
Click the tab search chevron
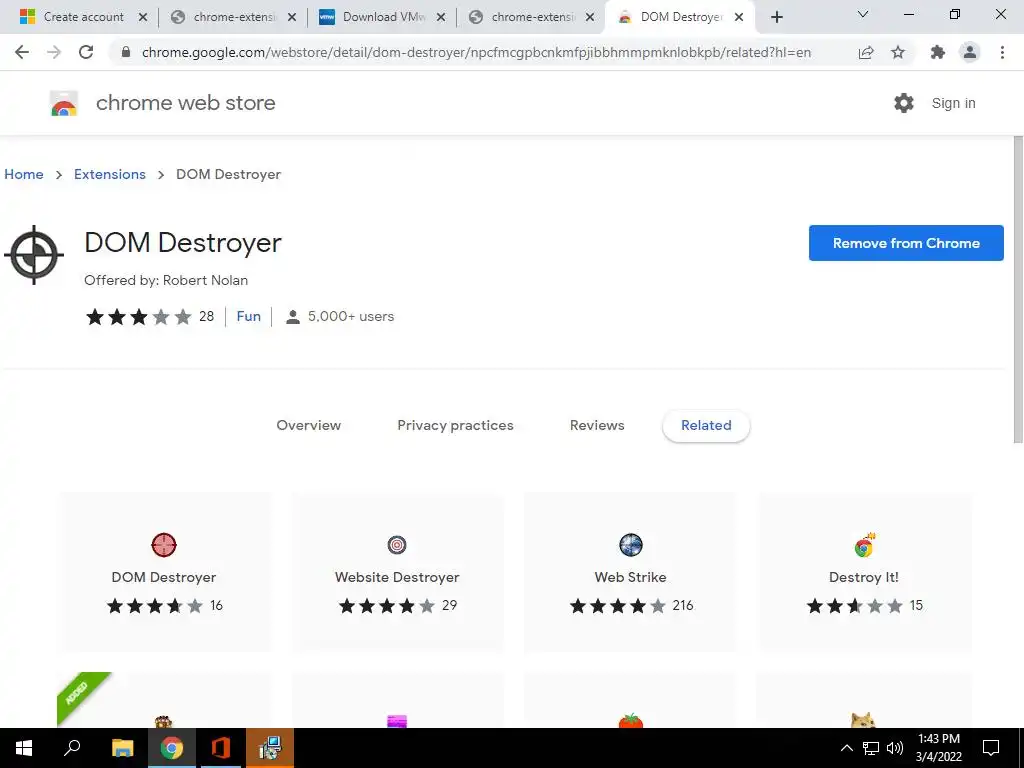coord(863,14)
